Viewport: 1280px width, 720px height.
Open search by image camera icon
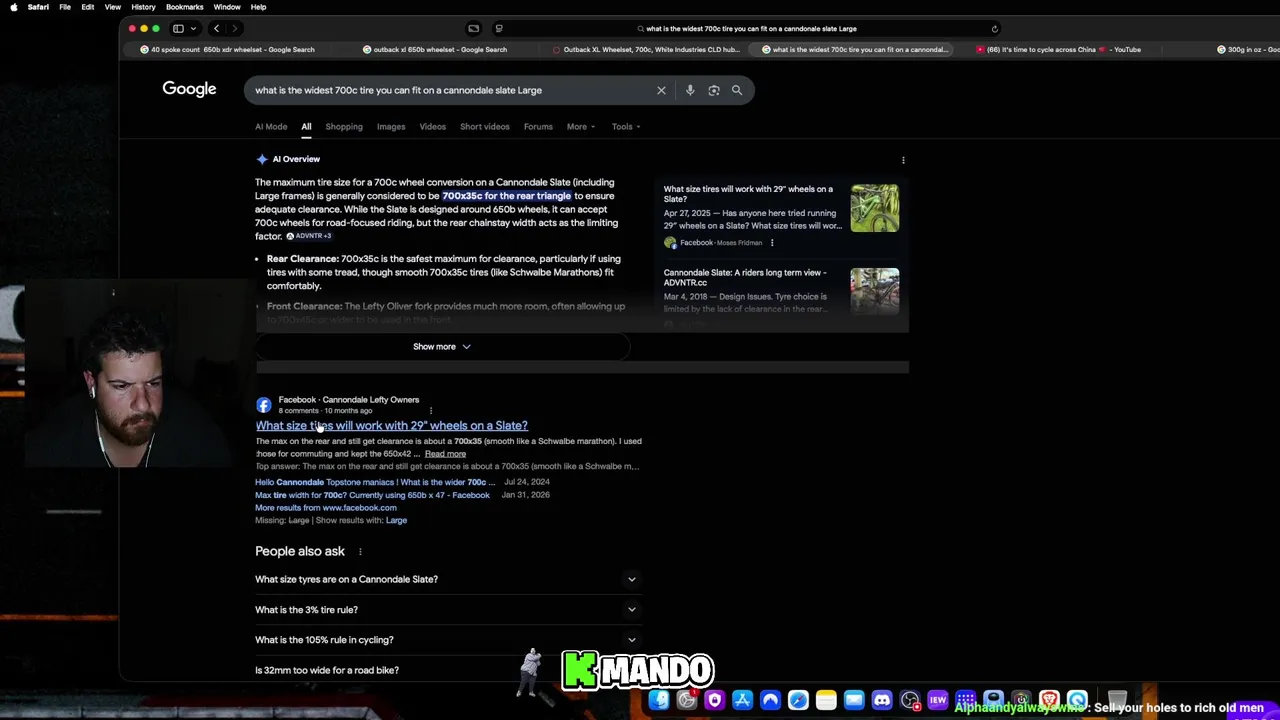pyautogui.click(x=714, y=90)
